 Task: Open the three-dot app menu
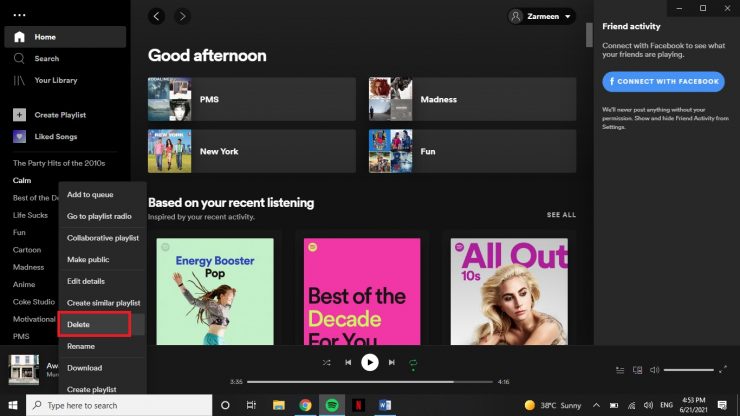[19, 15]
